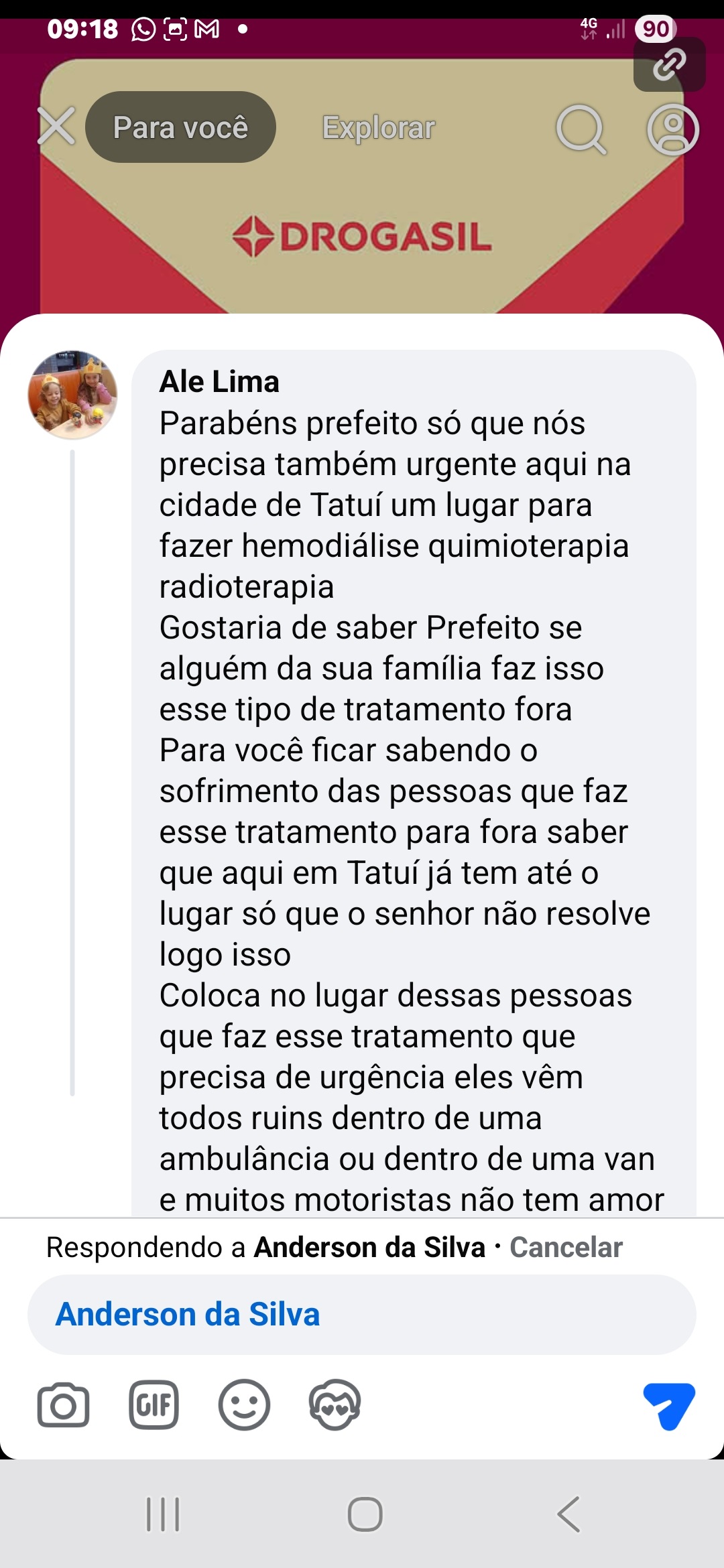Image resolution: width=724 pixels, height=1568 pixels.
Task: Tap the search magnifier icon
Action: click(x=581, y=129)
